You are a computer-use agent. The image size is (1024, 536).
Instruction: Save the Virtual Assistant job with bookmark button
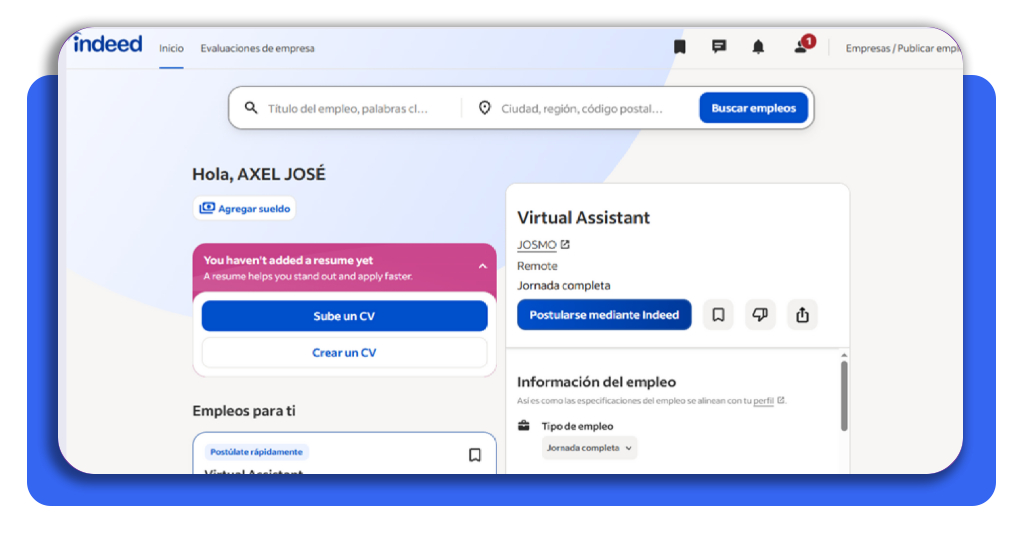coord(718,315)
